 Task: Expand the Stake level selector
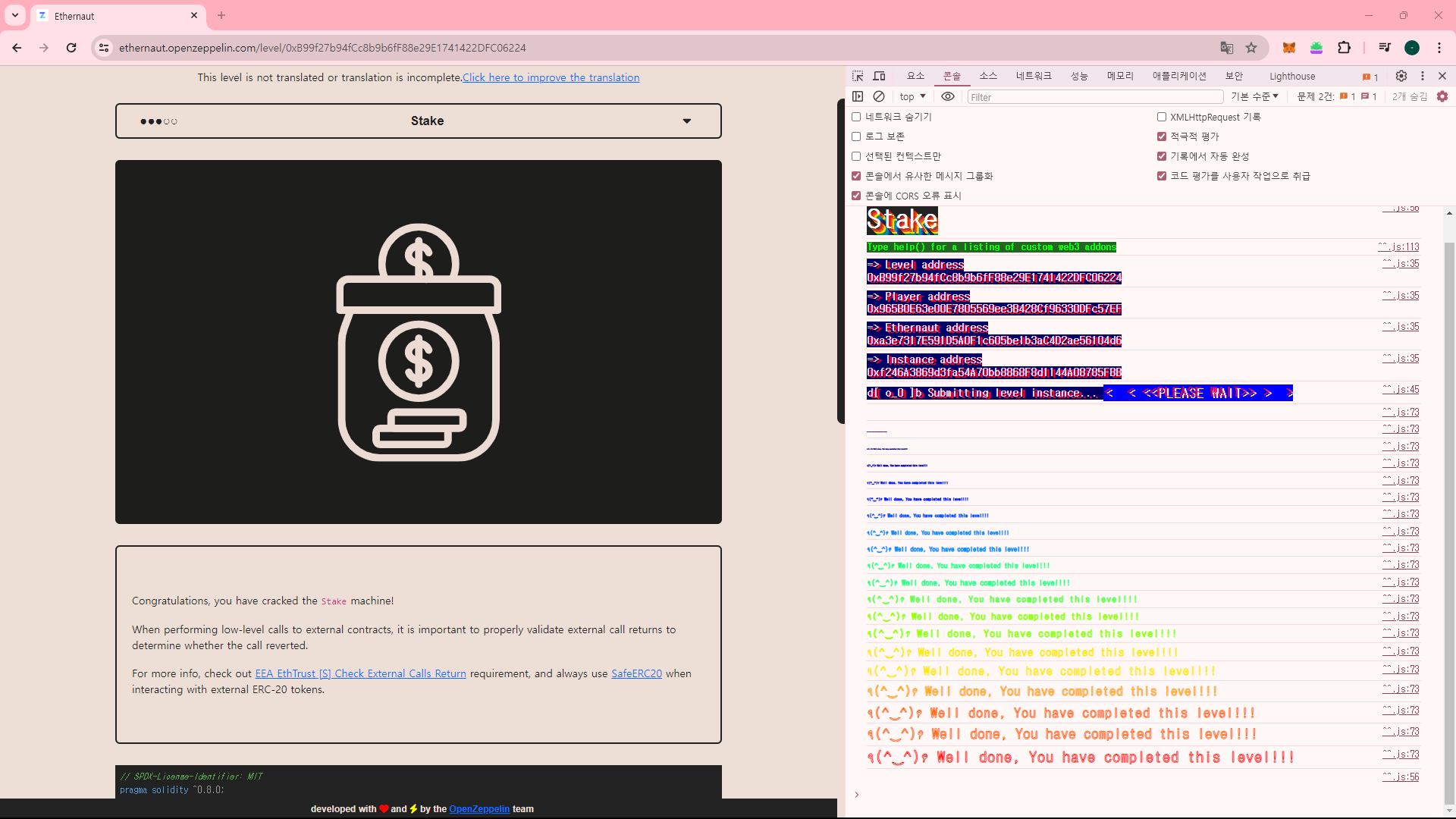(419, 121)
